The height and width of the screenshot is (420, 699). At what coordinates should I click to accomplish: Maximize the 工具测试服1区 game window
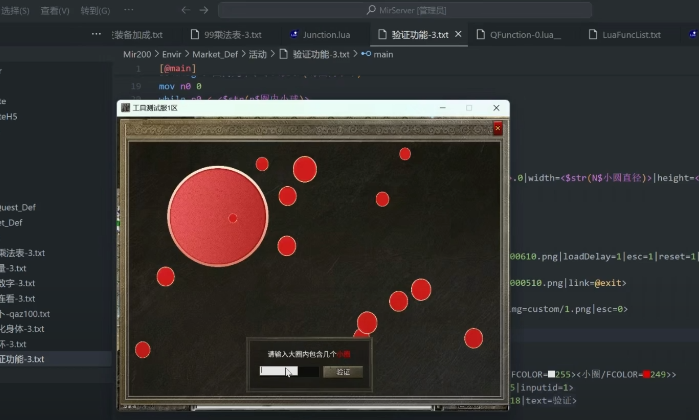(468, 107)
